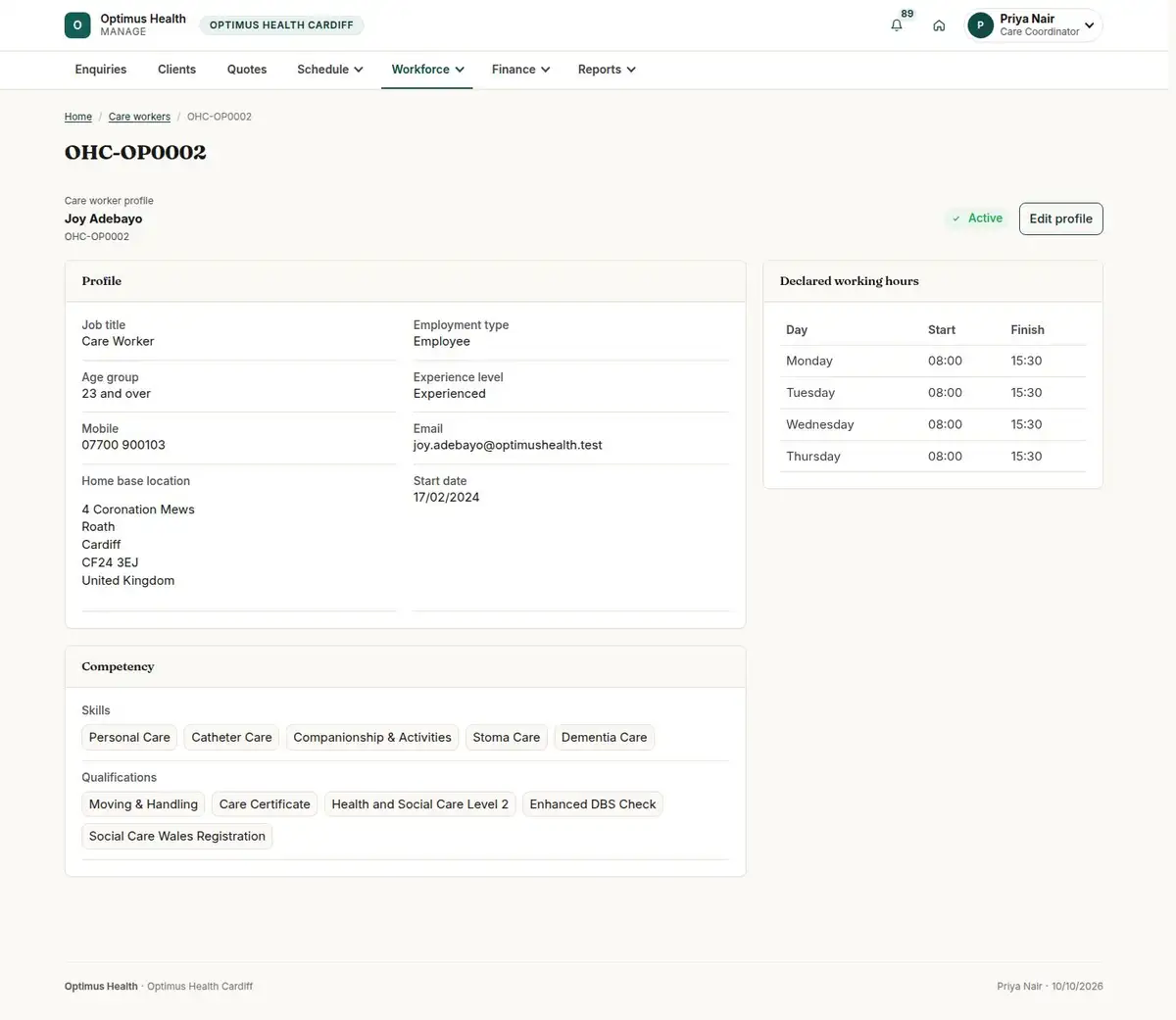Go to the Enquiries tab
1176x1020 pixels.
click(x=101, y=70)
